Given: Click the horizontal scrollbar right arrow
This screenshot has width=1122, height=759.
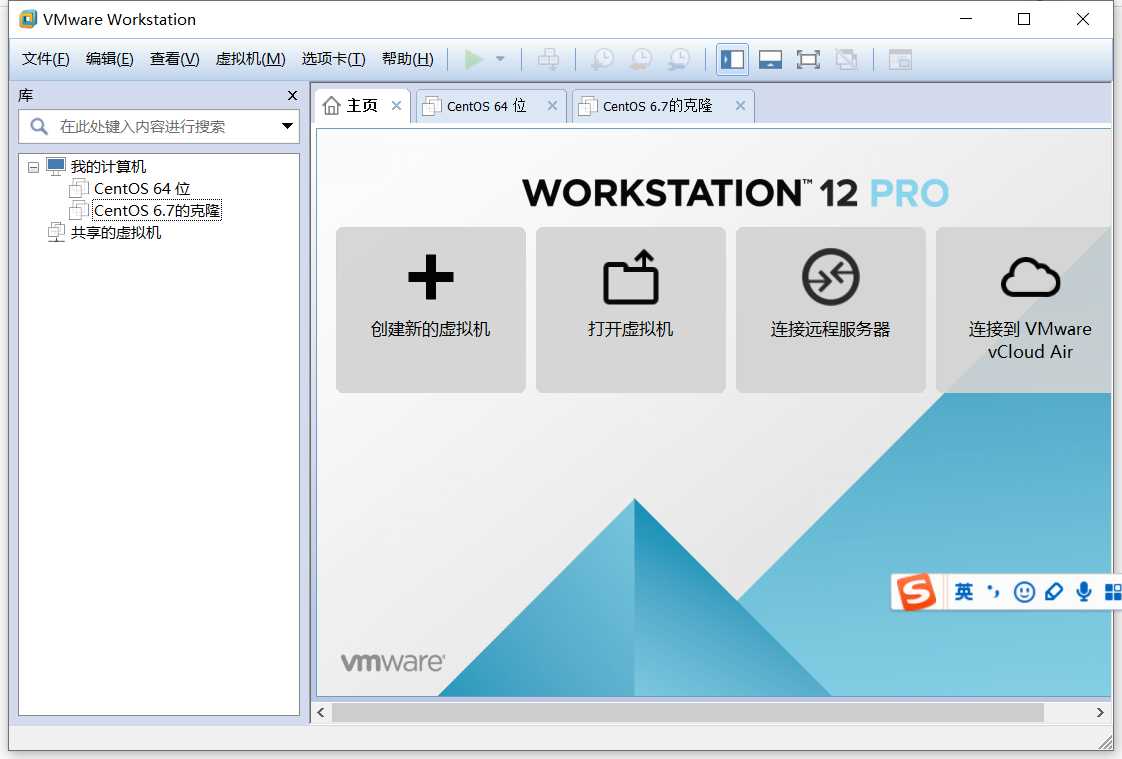Looking at the screenshot, I should click(1100, 713).
